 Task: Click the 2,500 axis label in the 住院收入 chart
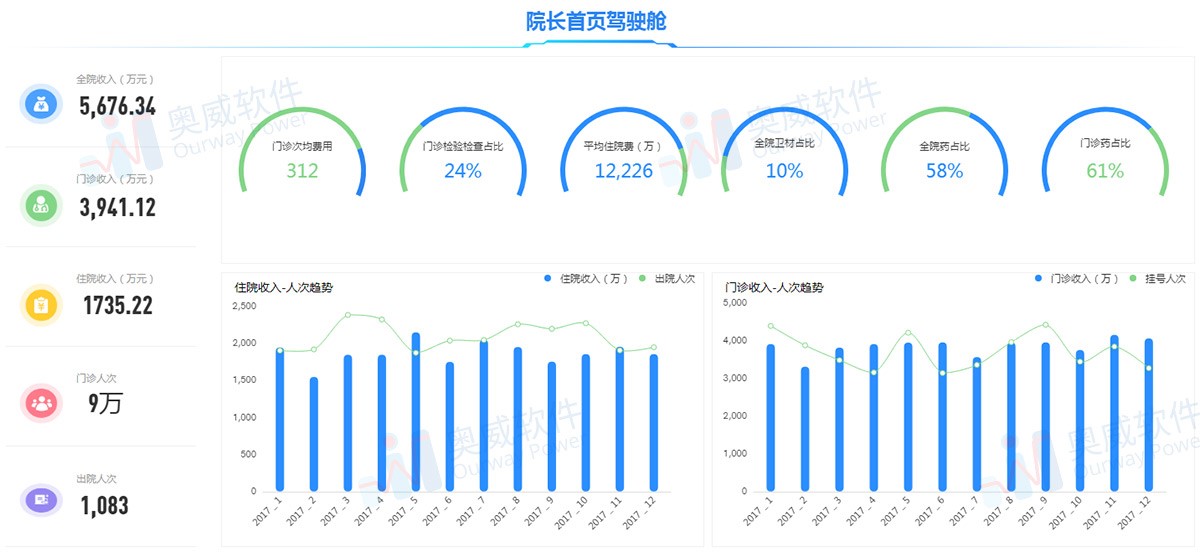coord(243,306)
